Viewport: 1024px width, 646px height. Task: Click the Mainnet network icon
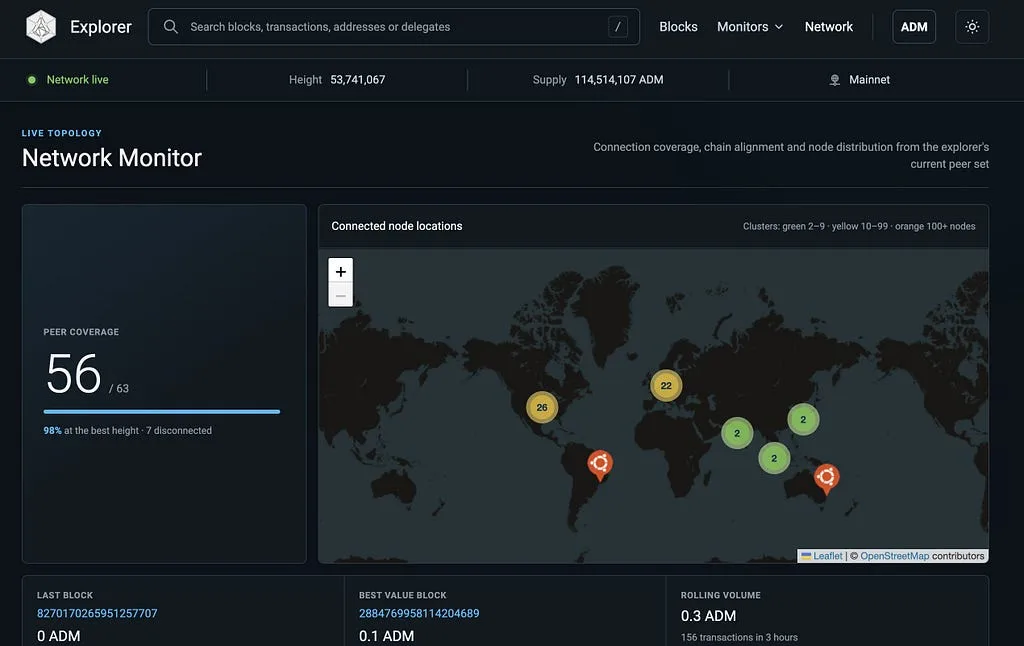pyautogui.click(x=835, y=80)
